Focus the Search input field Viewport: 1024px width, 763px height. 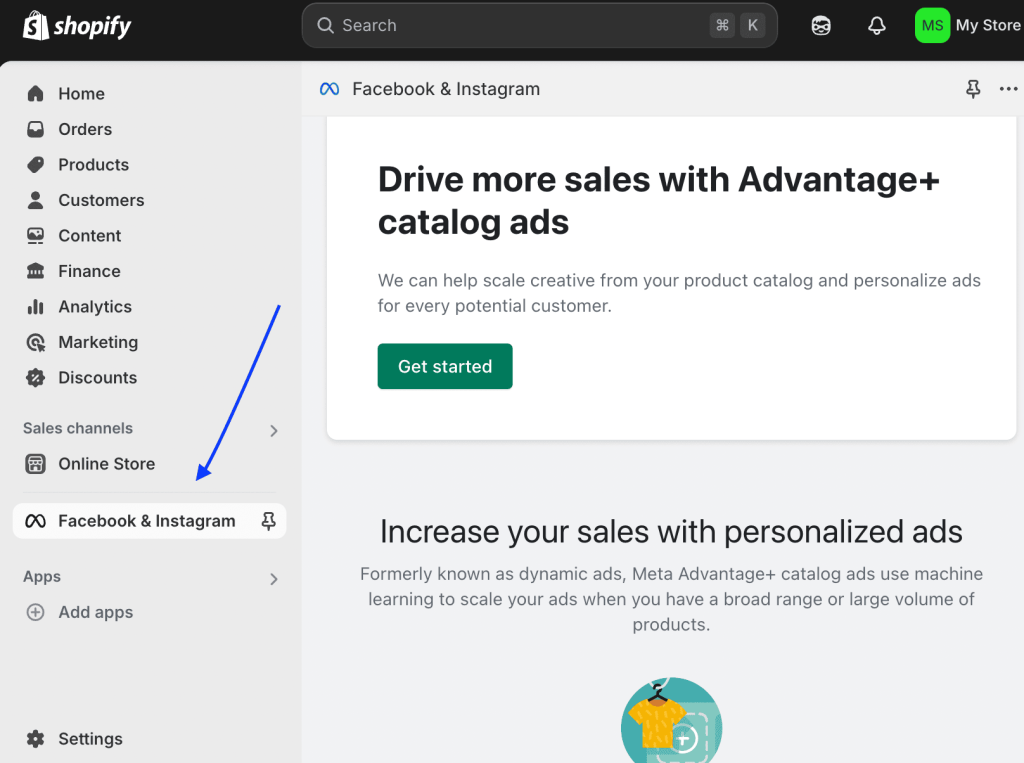[520, 26]
